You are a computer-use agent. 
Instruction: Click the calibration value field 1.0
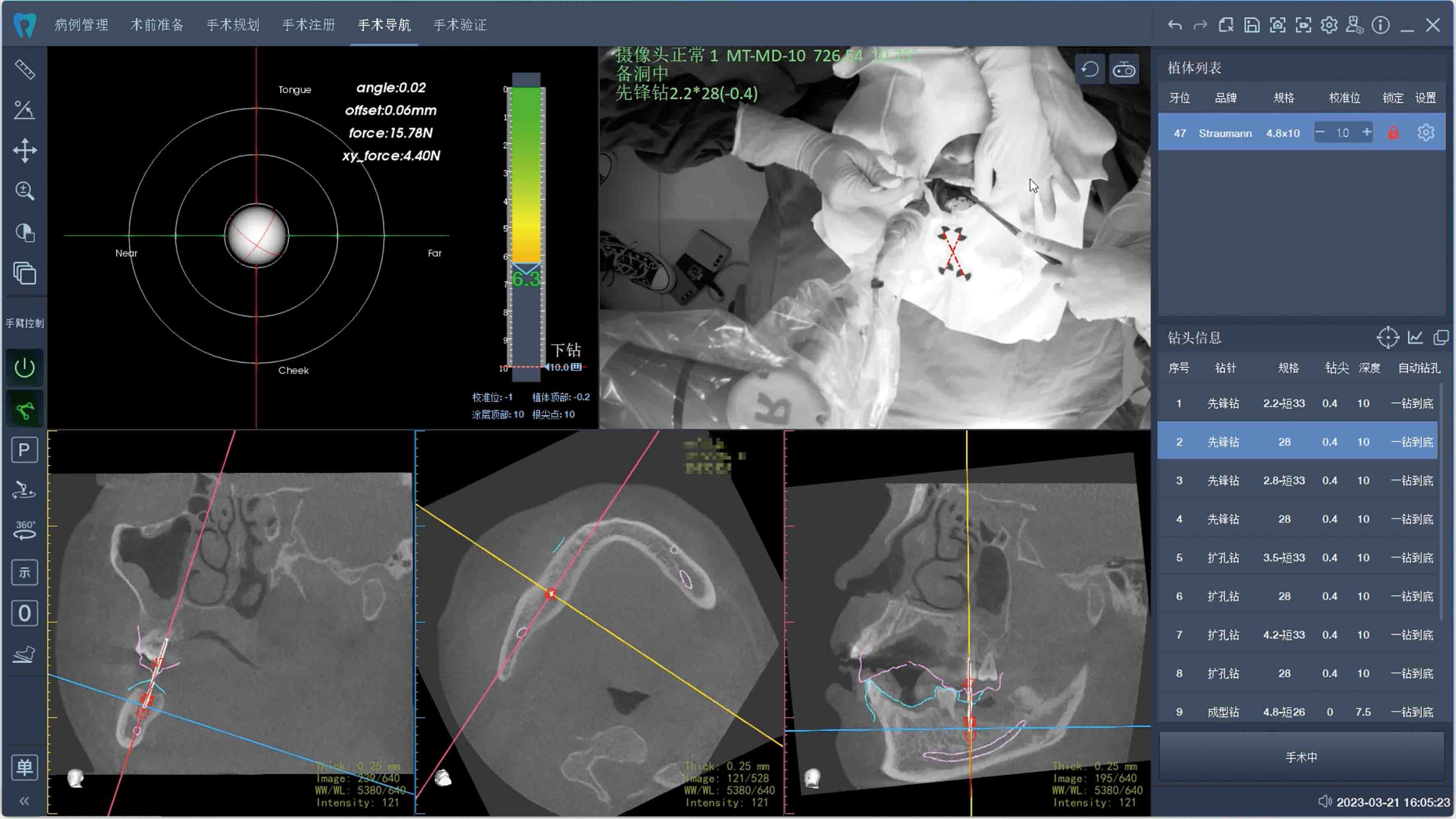click(1343, 133)
